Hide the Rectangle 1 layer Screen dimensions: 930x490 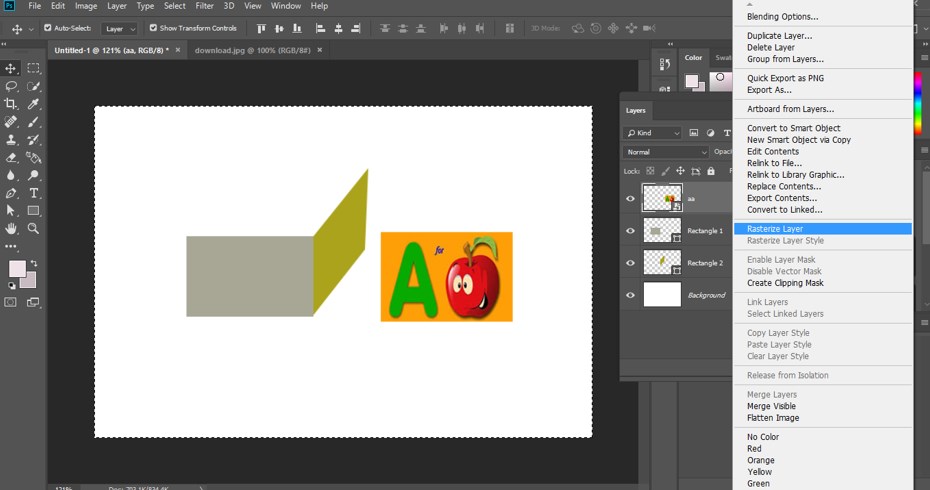coord(630,231)
